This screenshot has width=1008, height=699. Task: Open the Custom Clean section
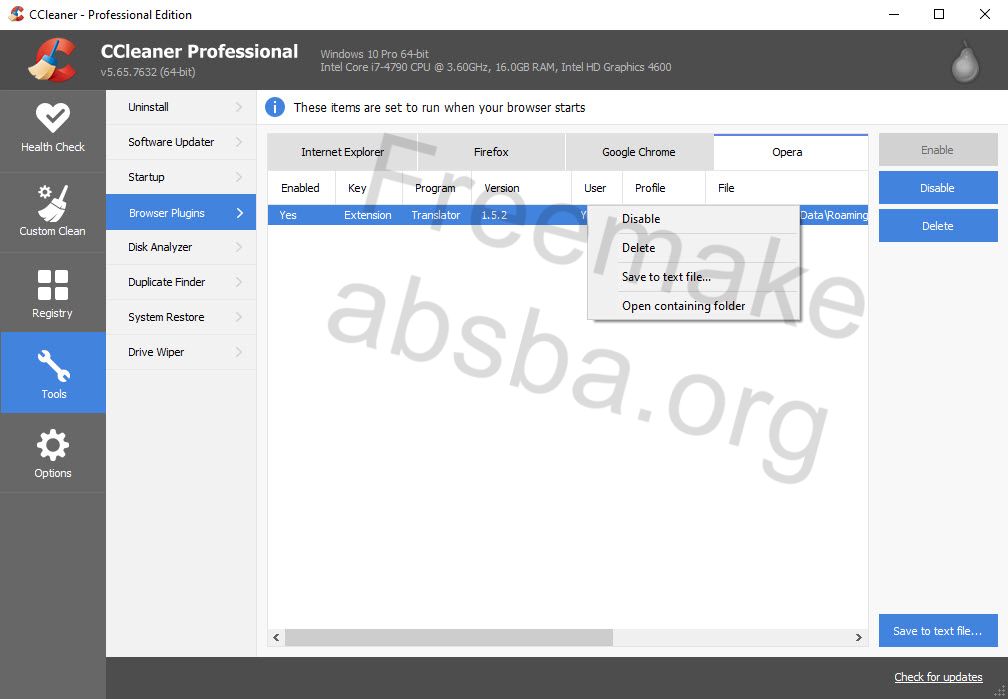pyautogui.click(x=53, y=212)
